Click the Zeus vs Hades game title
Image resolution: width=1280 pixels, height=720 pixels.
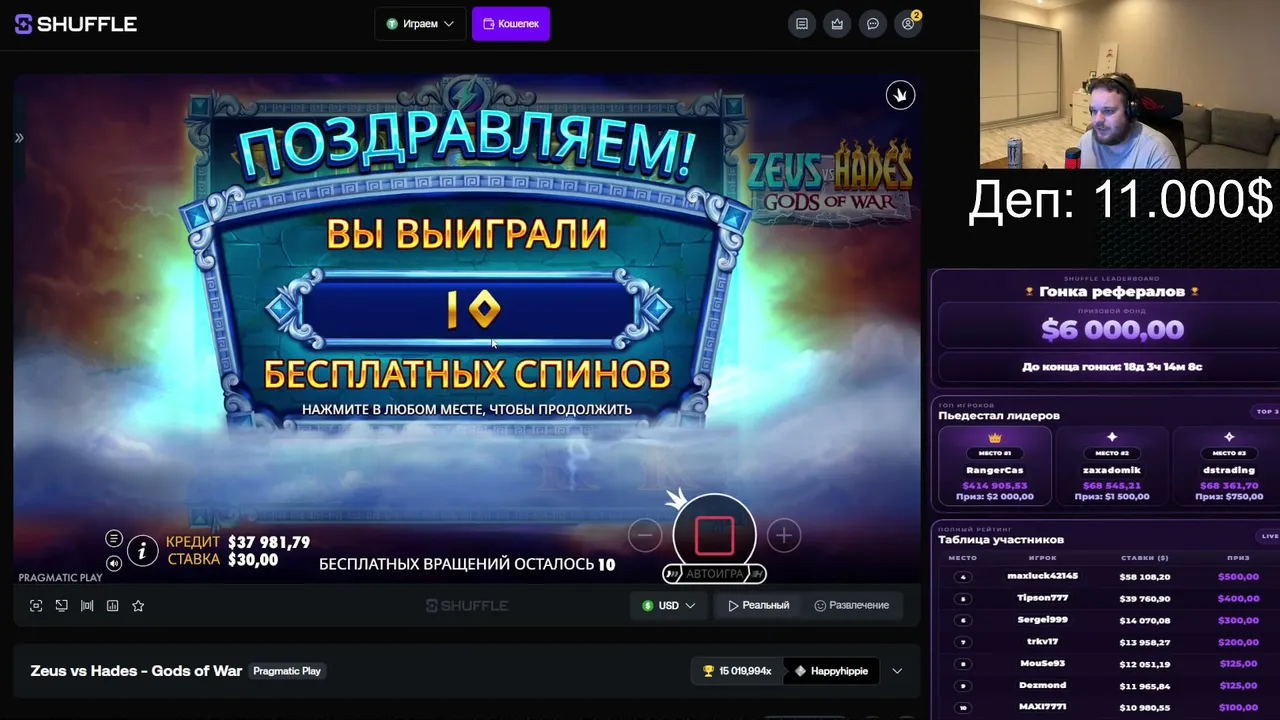[x=136, y=671]
